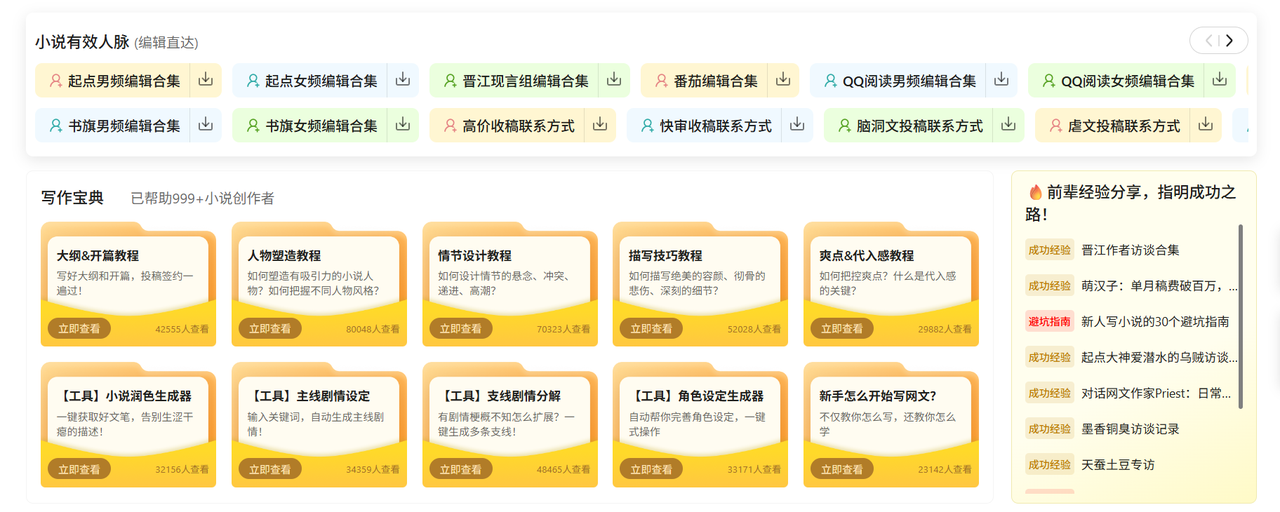Screen dimensions: 1280x512
Task: Click 42555人查看 view count text
Action: (182, 329)
